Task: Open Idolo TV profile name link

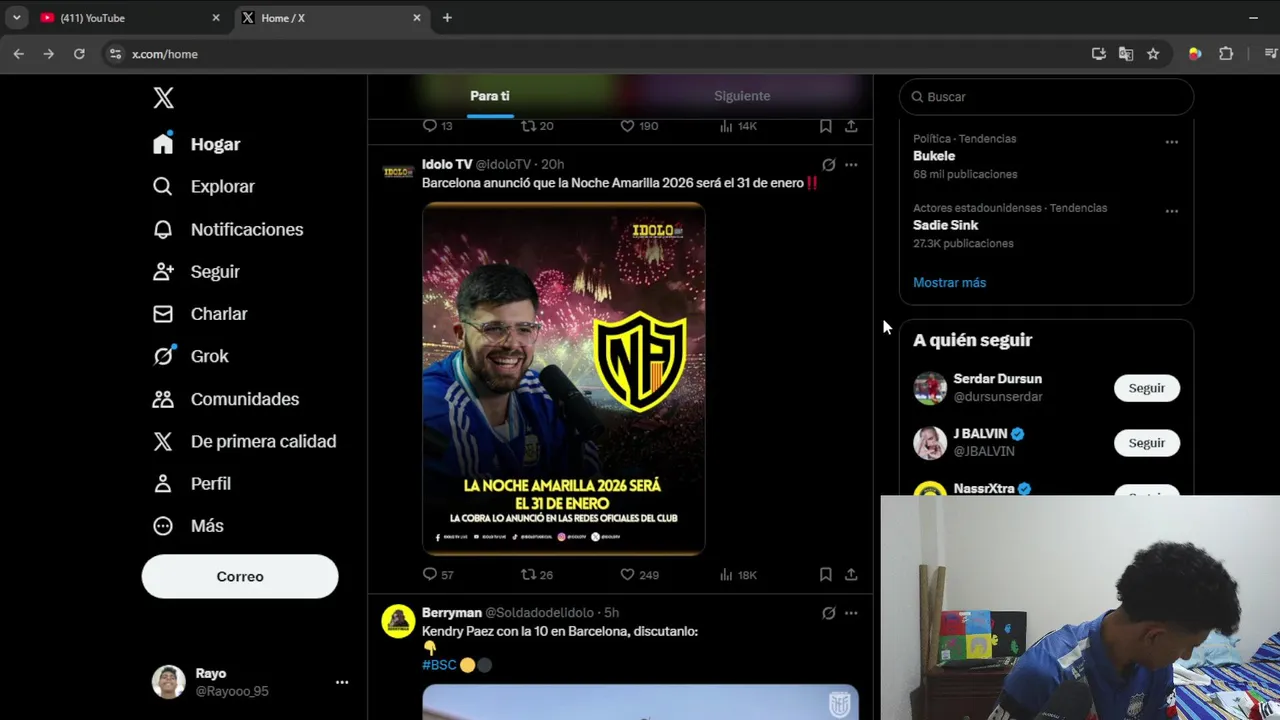Action: coord(447,164)
